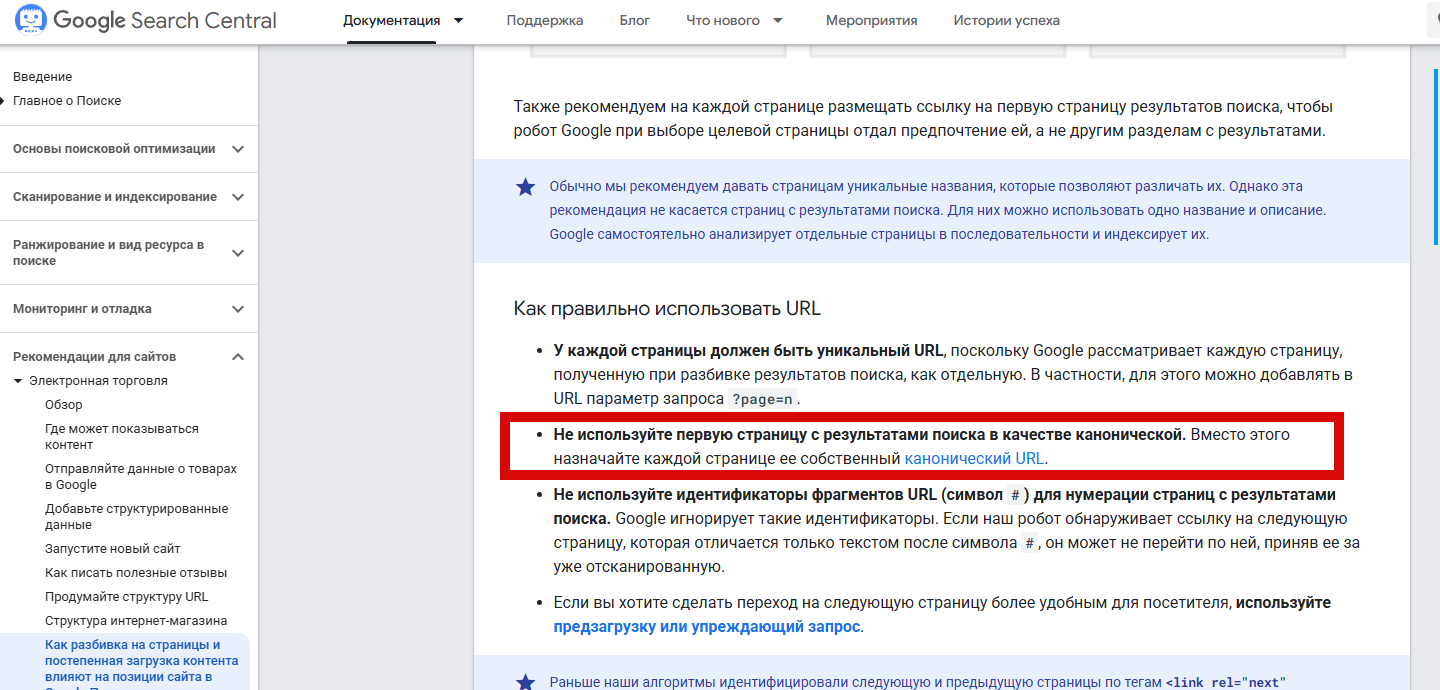Click the ?page=n code snippet
Image resolution: width=1440 pixels, height=690 pixels.
click(x=762, y=399)
